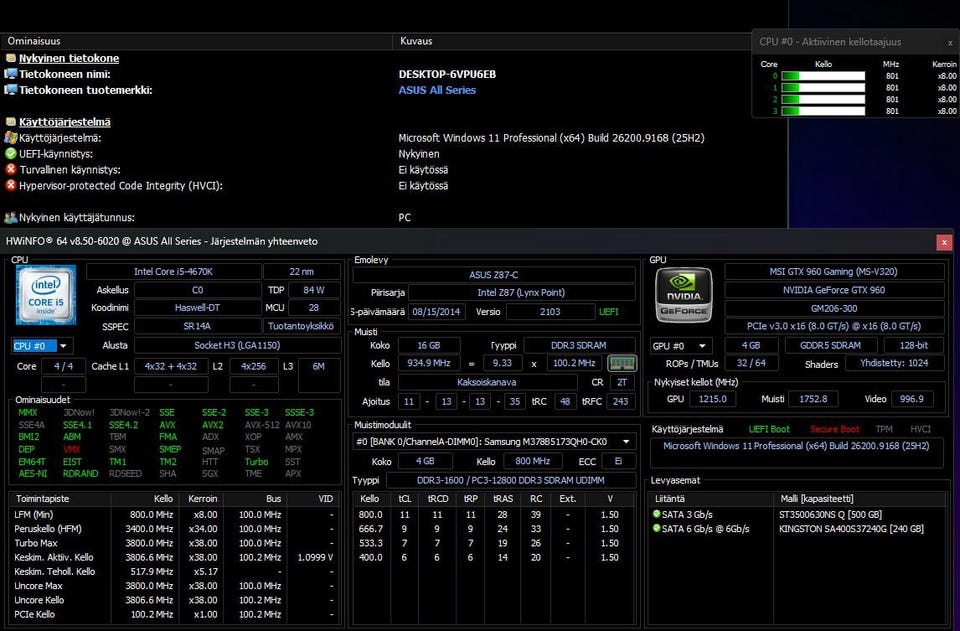Screen dimensions: 960x631
Task: Click the Tietokoneen nimi monitor icon
Action: point(10,74)
